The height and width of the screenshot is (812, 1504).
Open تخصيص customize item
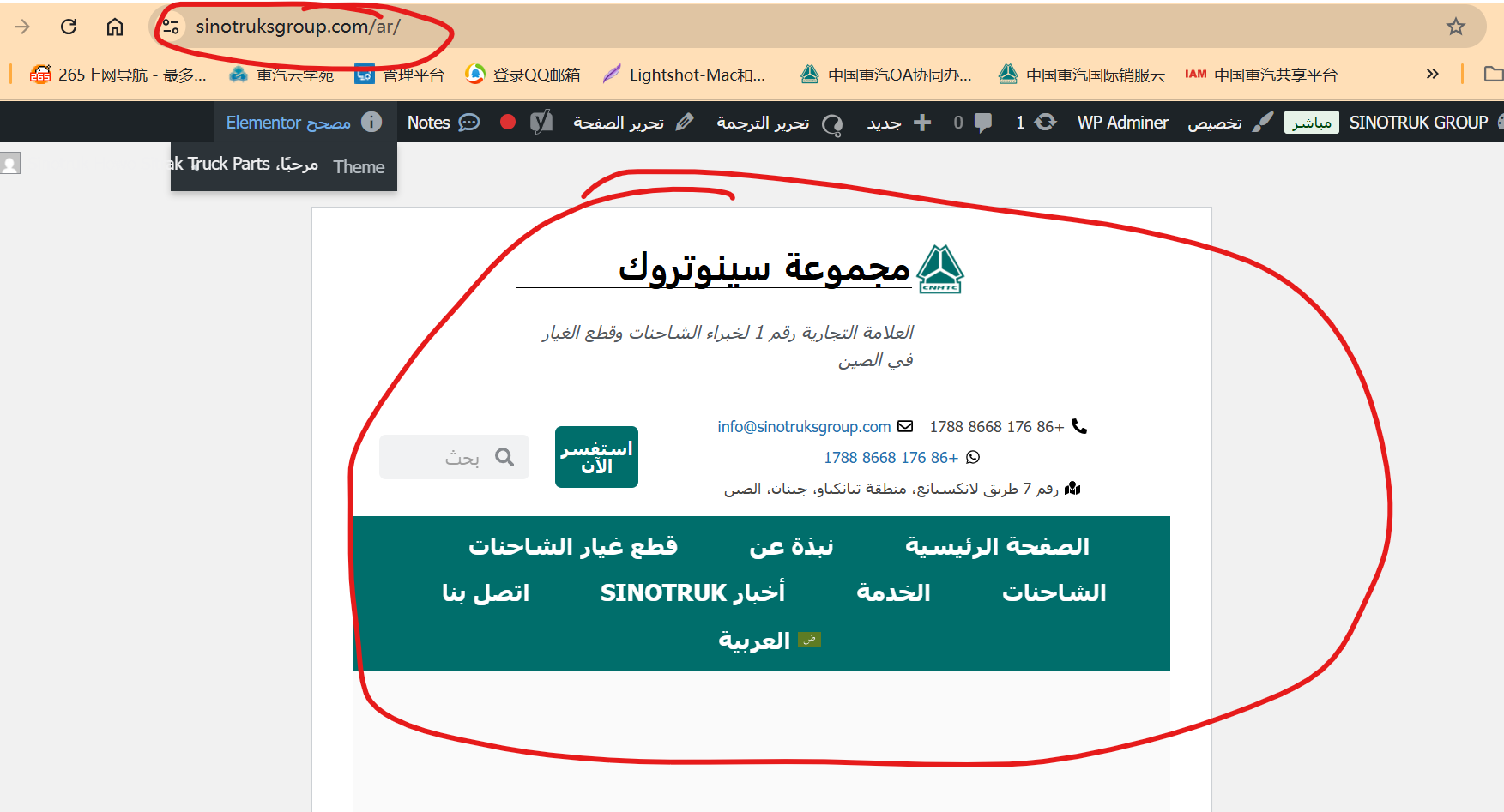pos(1229,123)
